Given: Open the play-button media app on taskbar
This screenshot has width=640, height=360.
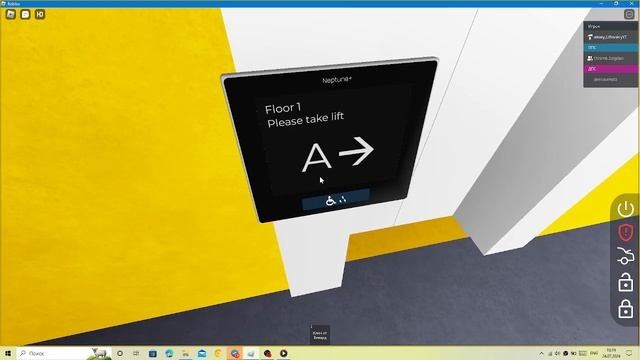Looking at the screenshot, I should (x=284, y=353).
